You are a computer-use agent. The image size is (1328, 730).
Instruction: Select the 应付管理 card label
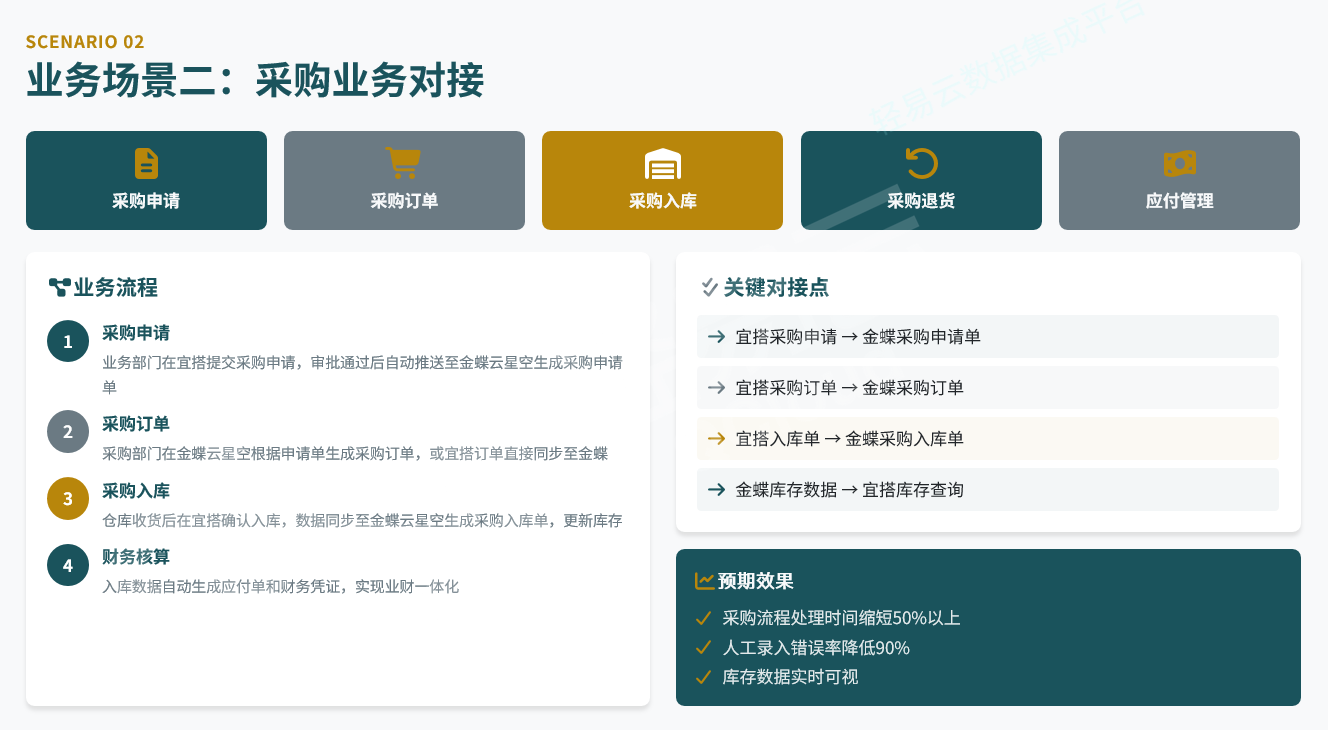tap(1179, 201)
